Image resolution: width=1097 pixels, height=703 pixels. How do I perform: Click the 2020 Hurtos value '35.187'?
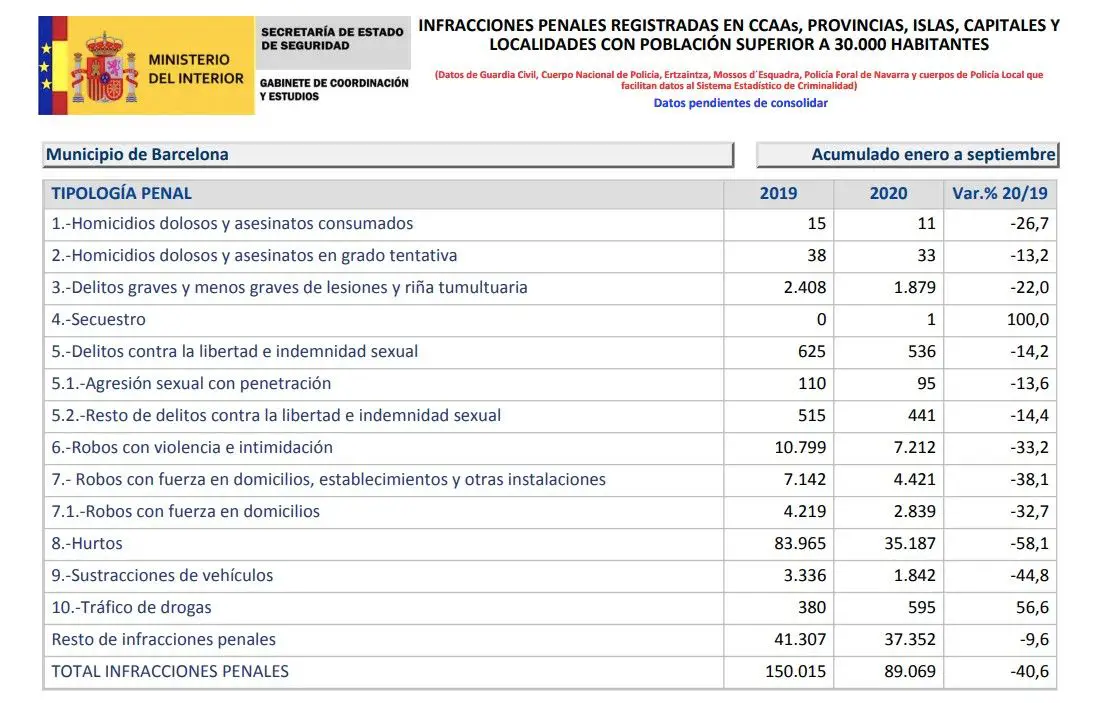point(889,544)
